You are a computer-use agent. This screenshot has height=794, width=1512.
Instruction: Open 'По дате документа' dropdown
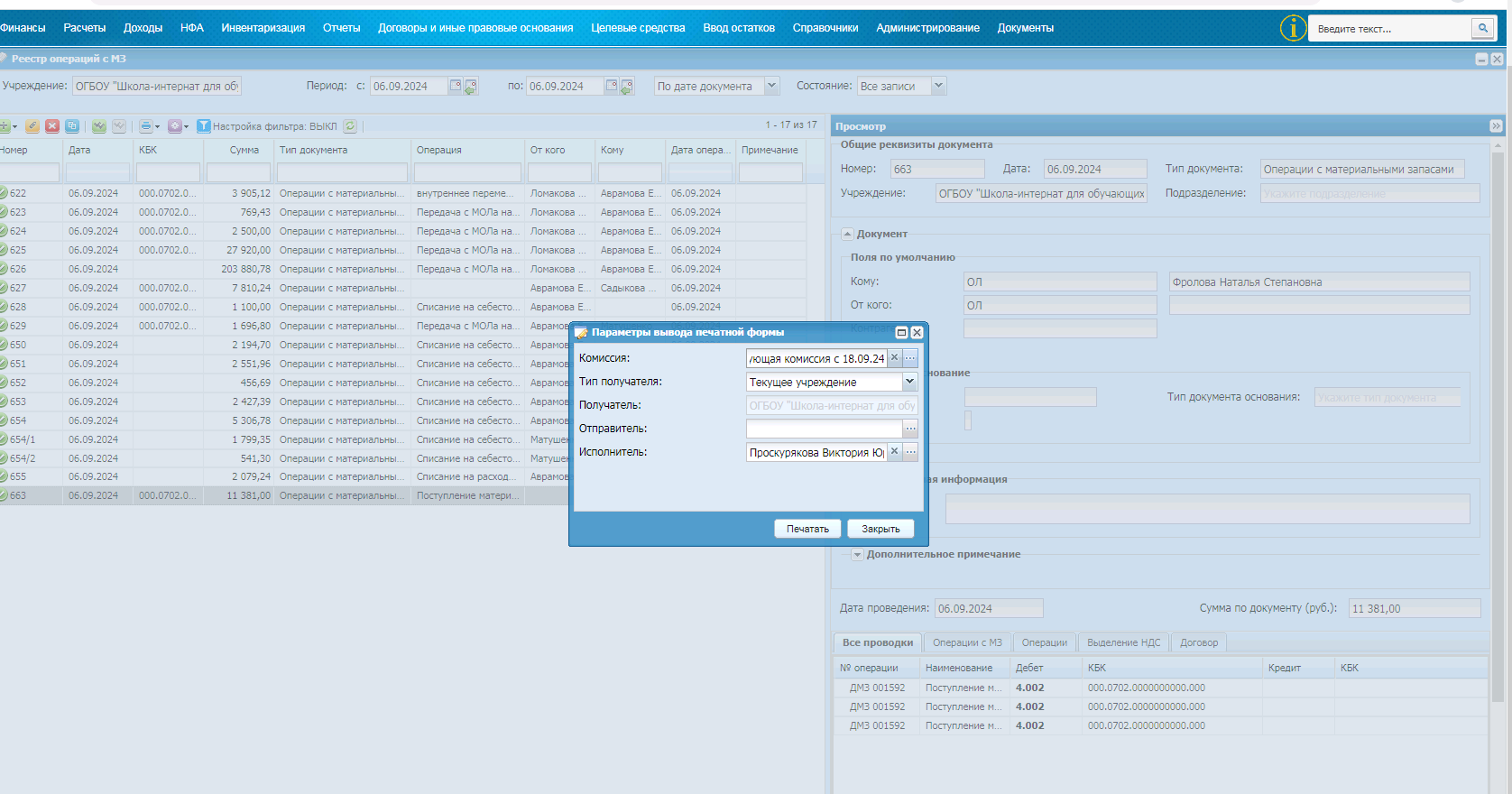point(771,86)
